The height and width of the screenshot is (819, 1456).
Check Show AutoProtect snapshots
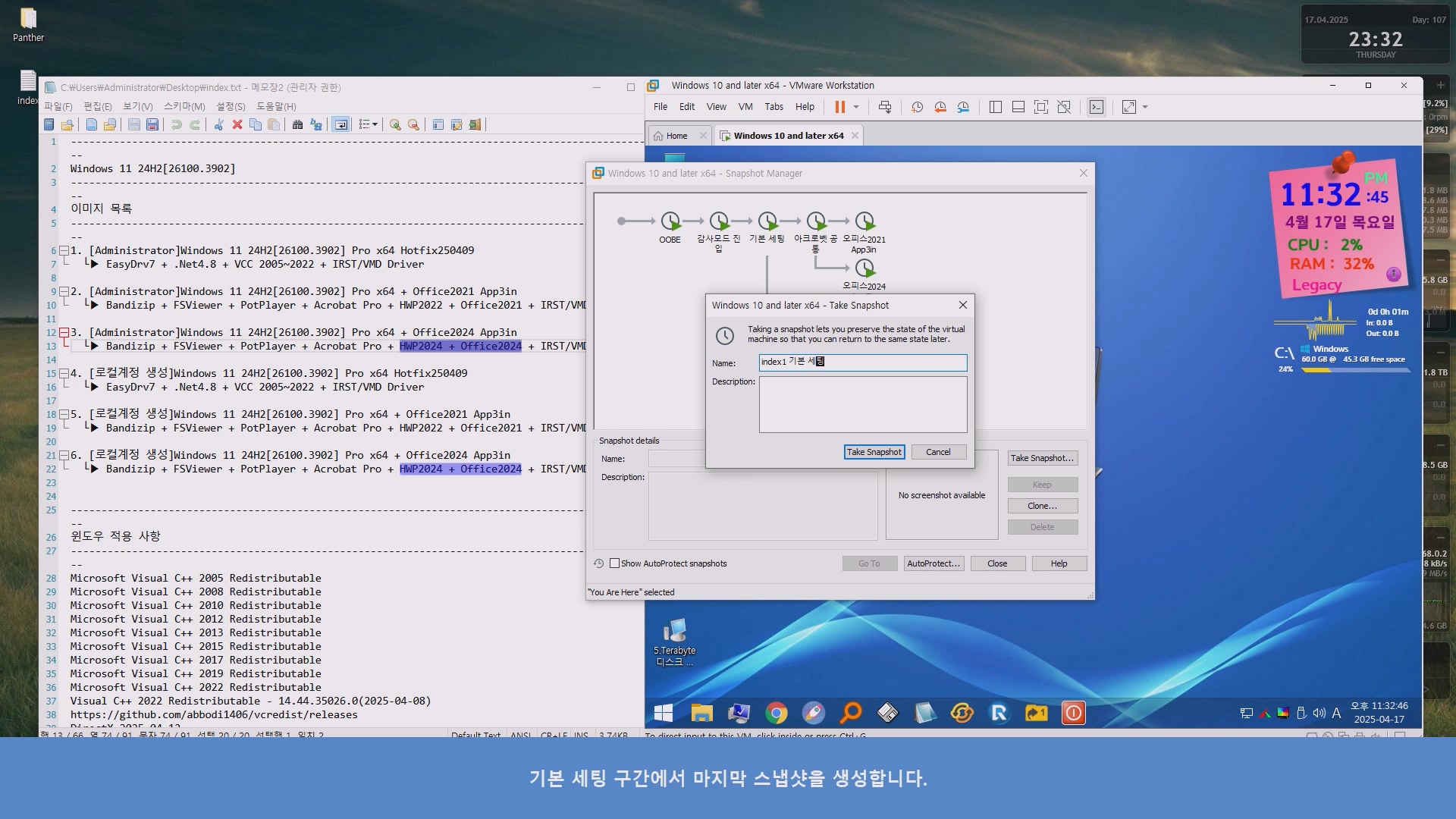click(615, 563)
